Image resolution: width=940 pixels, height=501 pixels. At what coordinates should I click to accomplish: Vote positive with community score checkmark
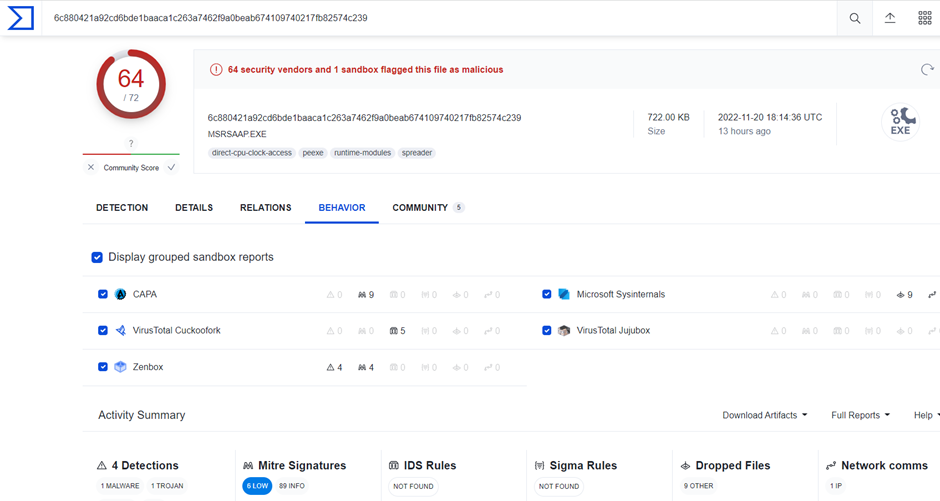(171, 167)
